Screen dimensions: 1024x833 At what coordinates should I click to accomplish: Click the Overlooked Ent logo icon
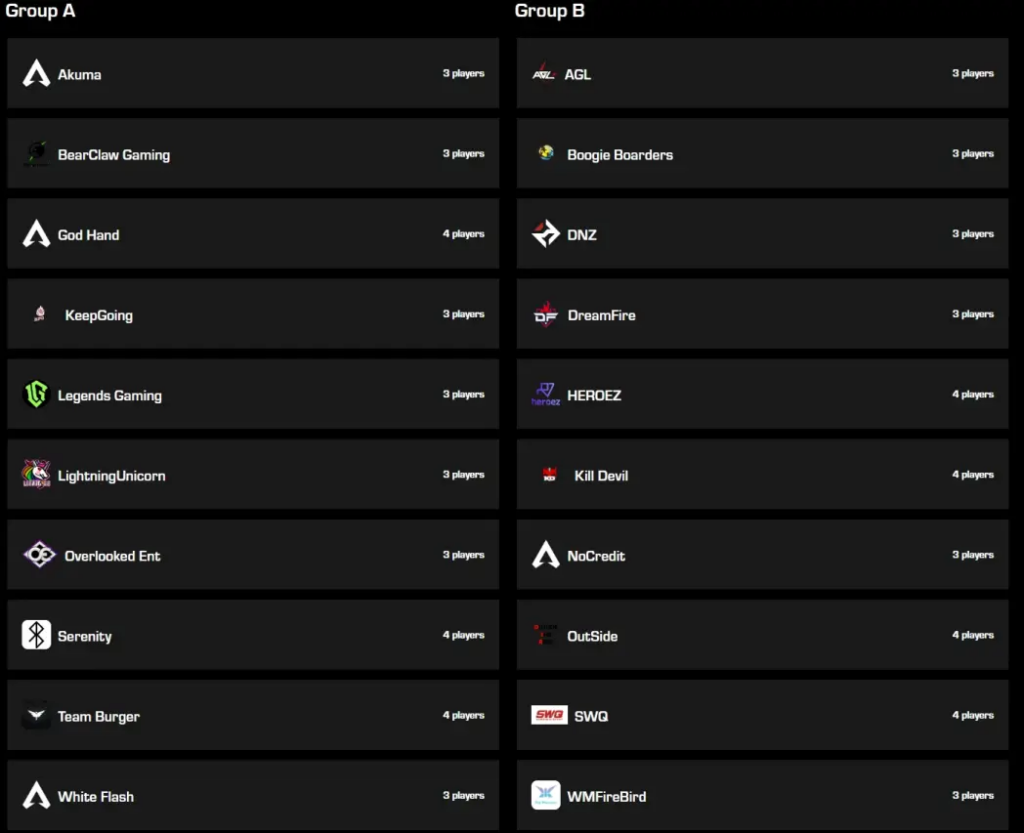tap(40, 555)
